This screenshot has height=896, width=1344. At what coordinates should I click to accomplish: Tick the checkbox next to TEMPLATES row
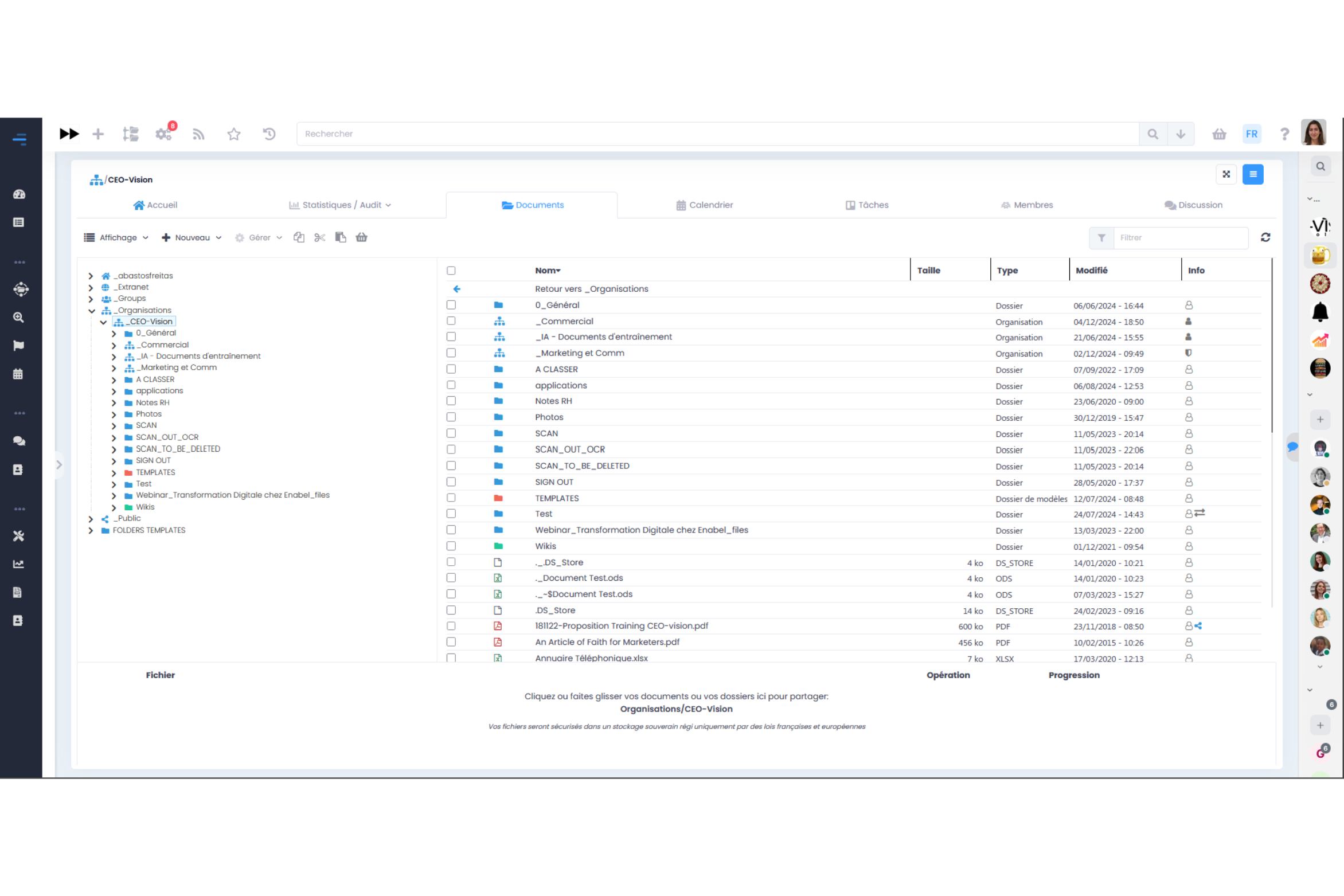(x=451, y=498)
